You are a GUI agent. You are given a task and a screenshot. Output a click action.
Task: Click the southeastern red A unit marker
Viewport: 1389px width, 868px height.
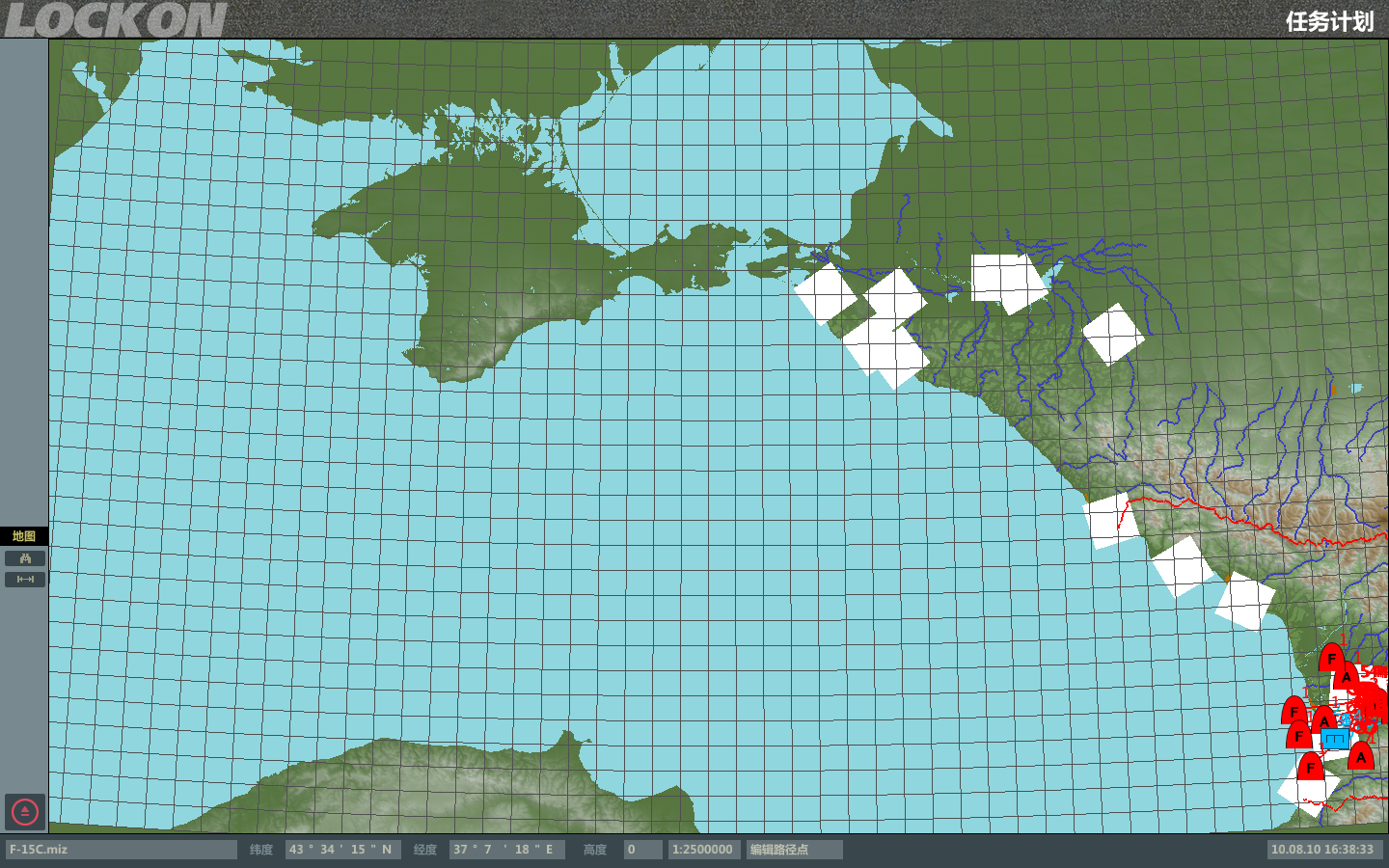[x=1361, y=757]
